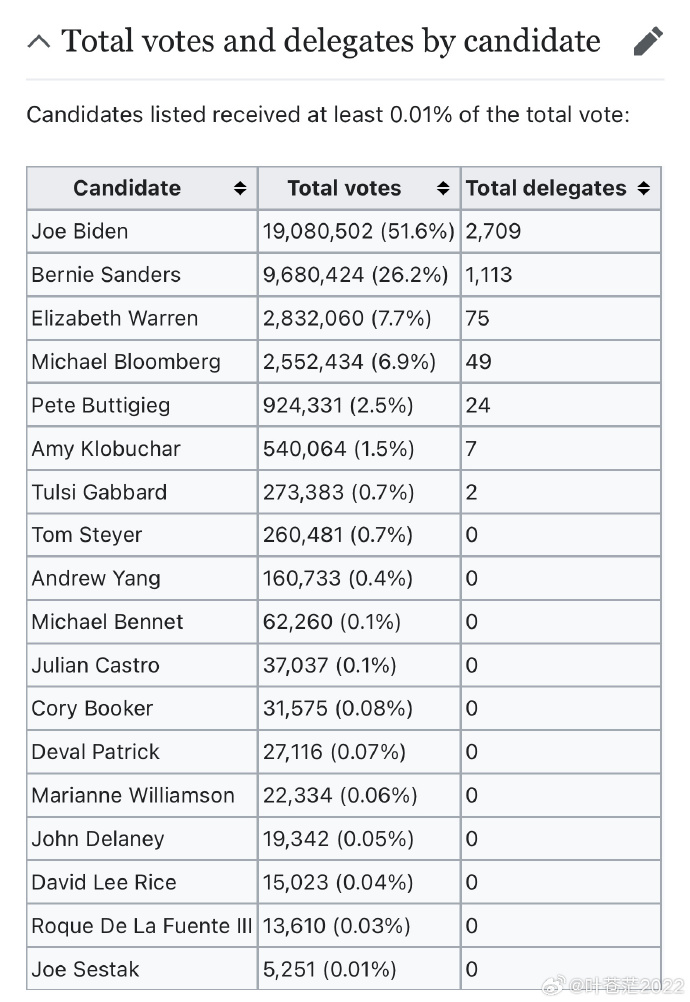Click Joe Sestak's delegates cell

pos(561,969)
